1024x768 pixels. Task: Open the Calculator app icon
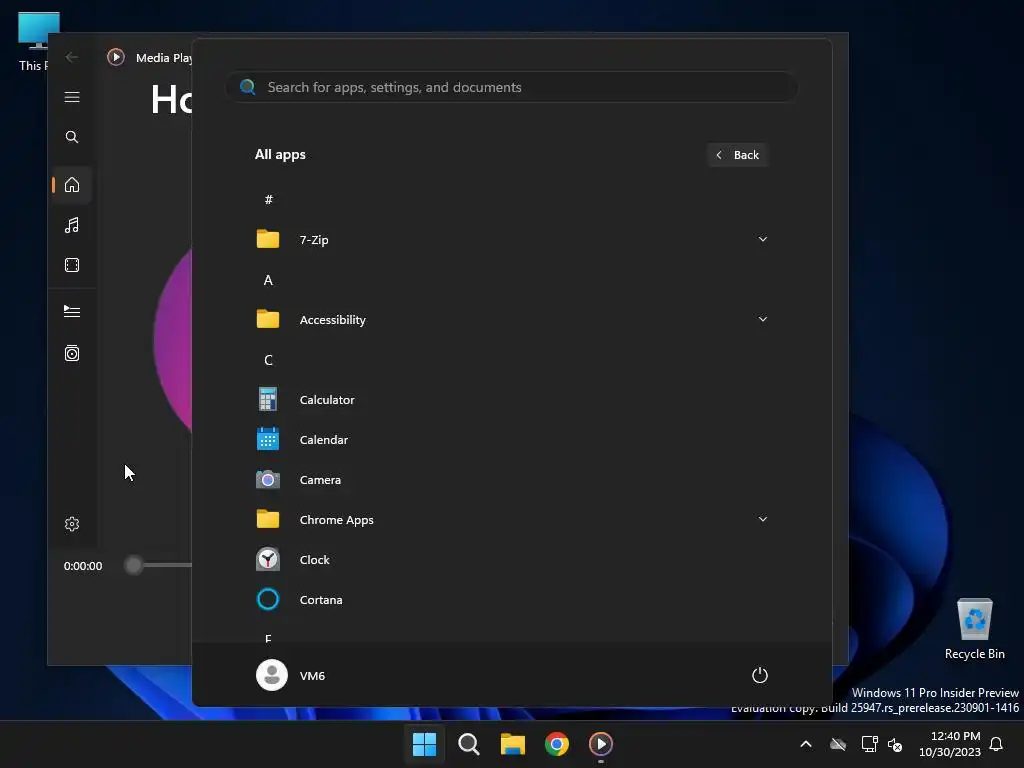click(x=268, y=400)
